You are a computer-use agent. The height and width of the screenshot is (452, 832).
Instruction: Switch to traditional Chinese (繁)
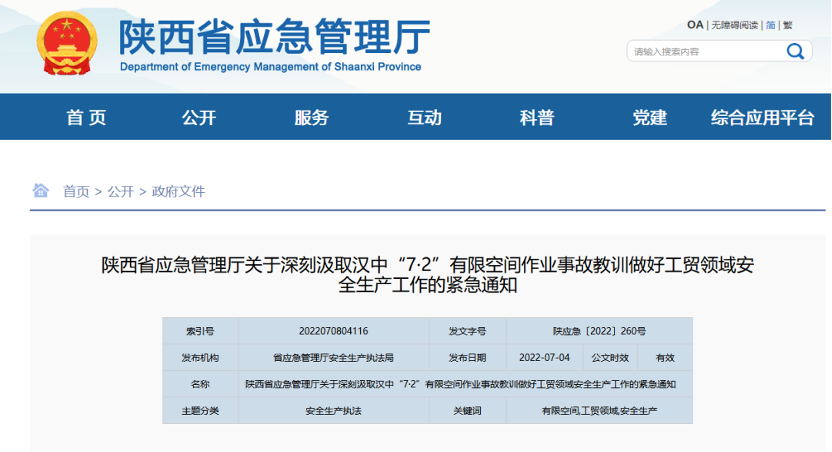point(787,25)
